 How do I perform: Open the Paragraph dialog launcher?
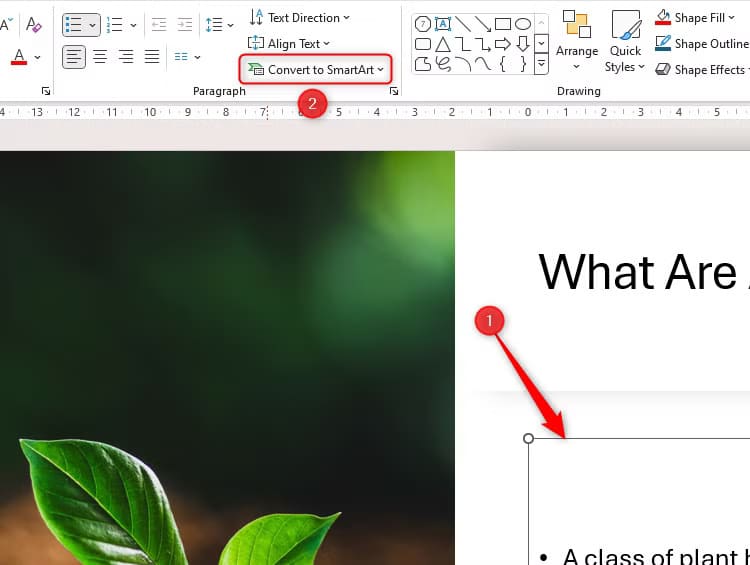(x=394, y=91)
